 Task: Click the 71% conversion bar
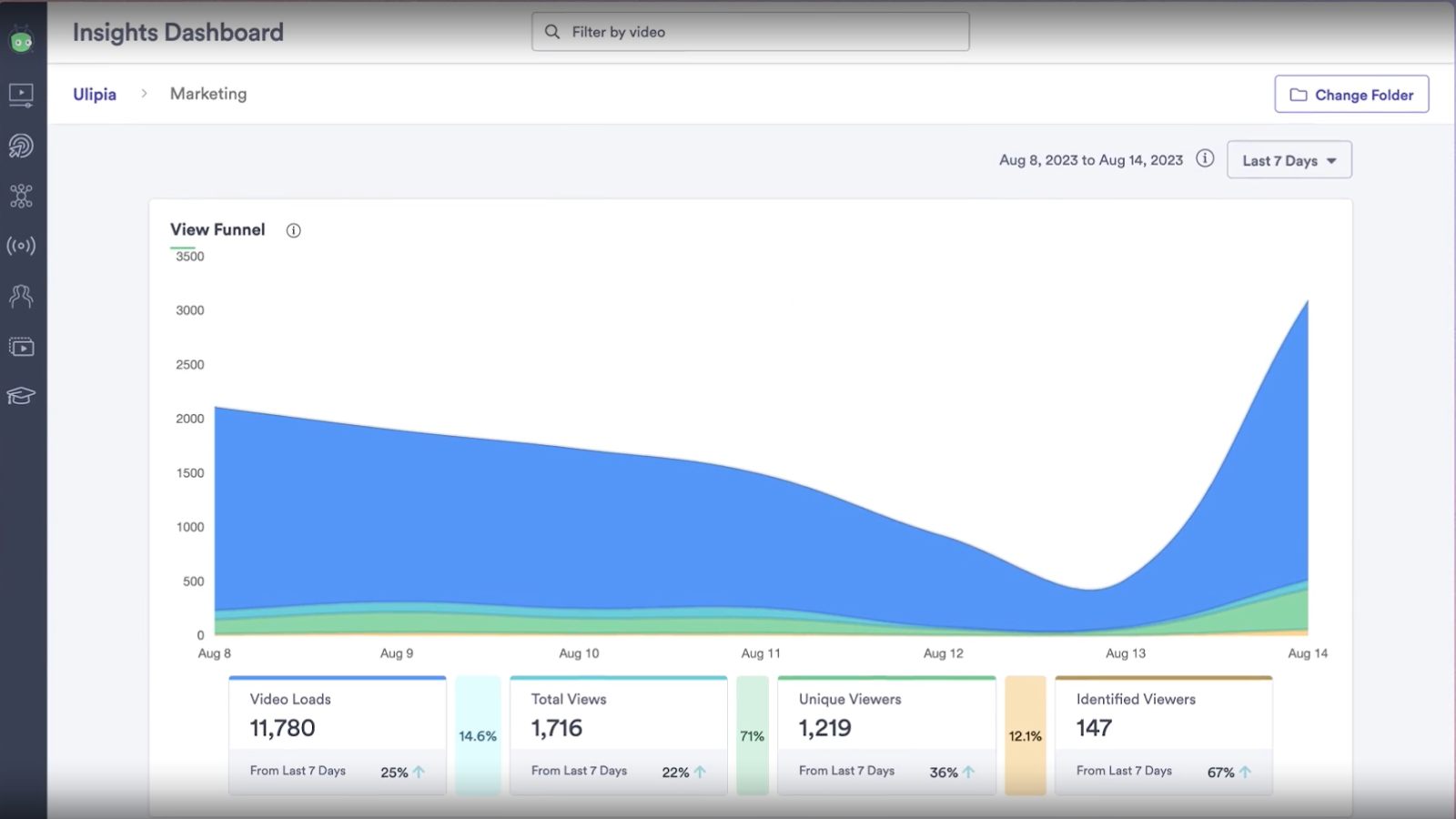coord(753,735)
